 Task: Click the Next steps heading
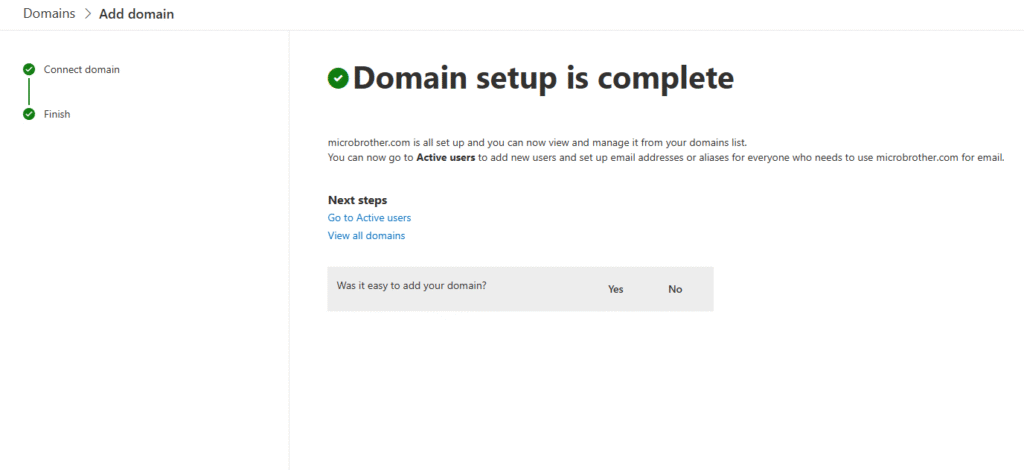point(357,200)
